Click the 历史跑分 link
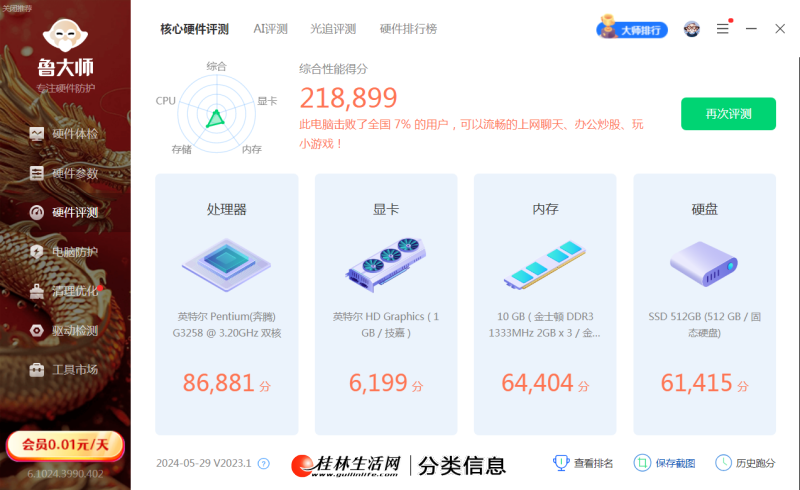This screenshot has height=490, width=800. (756, 463)
